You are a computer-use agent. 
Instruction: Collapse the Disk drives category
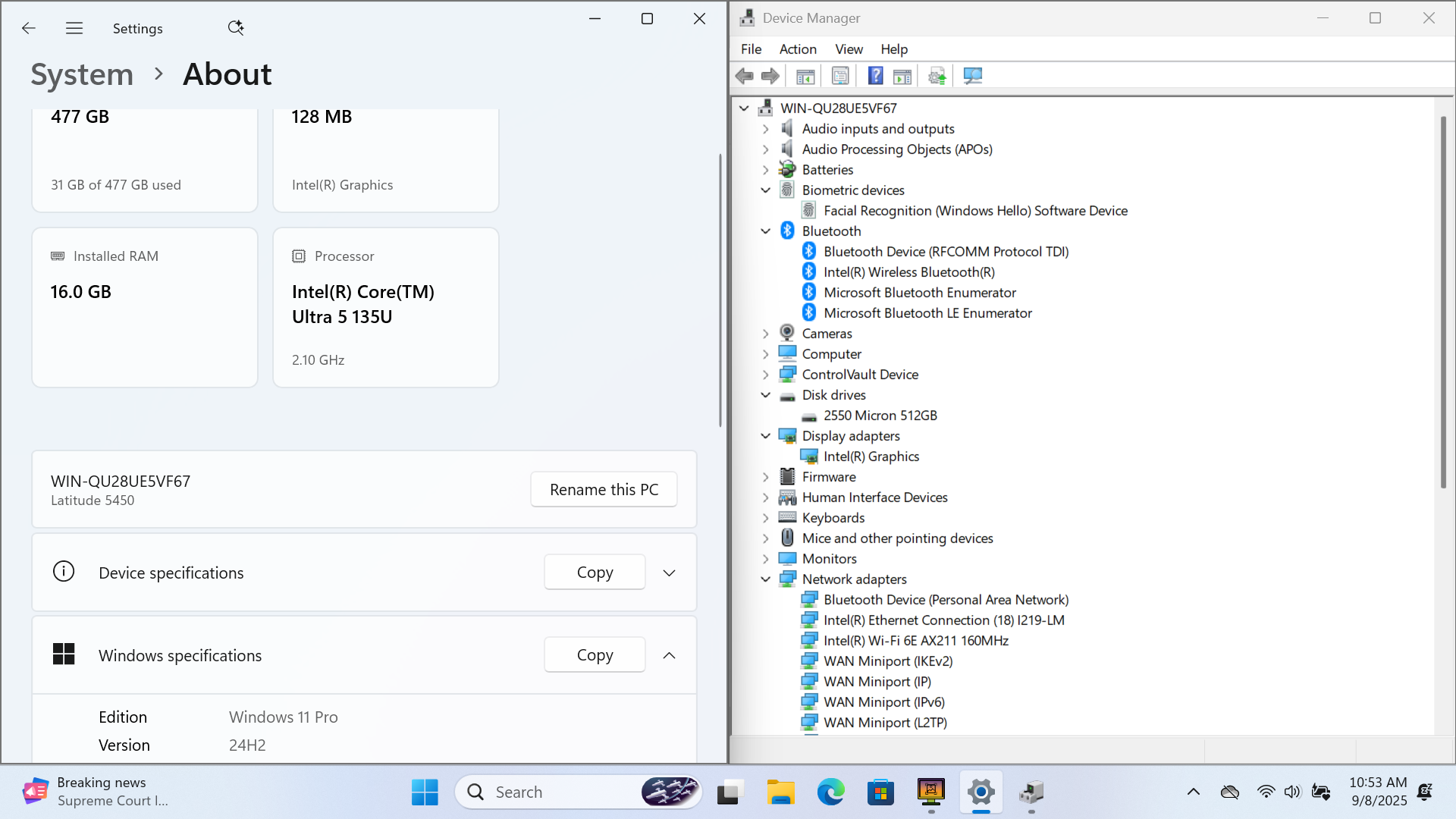coord(766,395)
